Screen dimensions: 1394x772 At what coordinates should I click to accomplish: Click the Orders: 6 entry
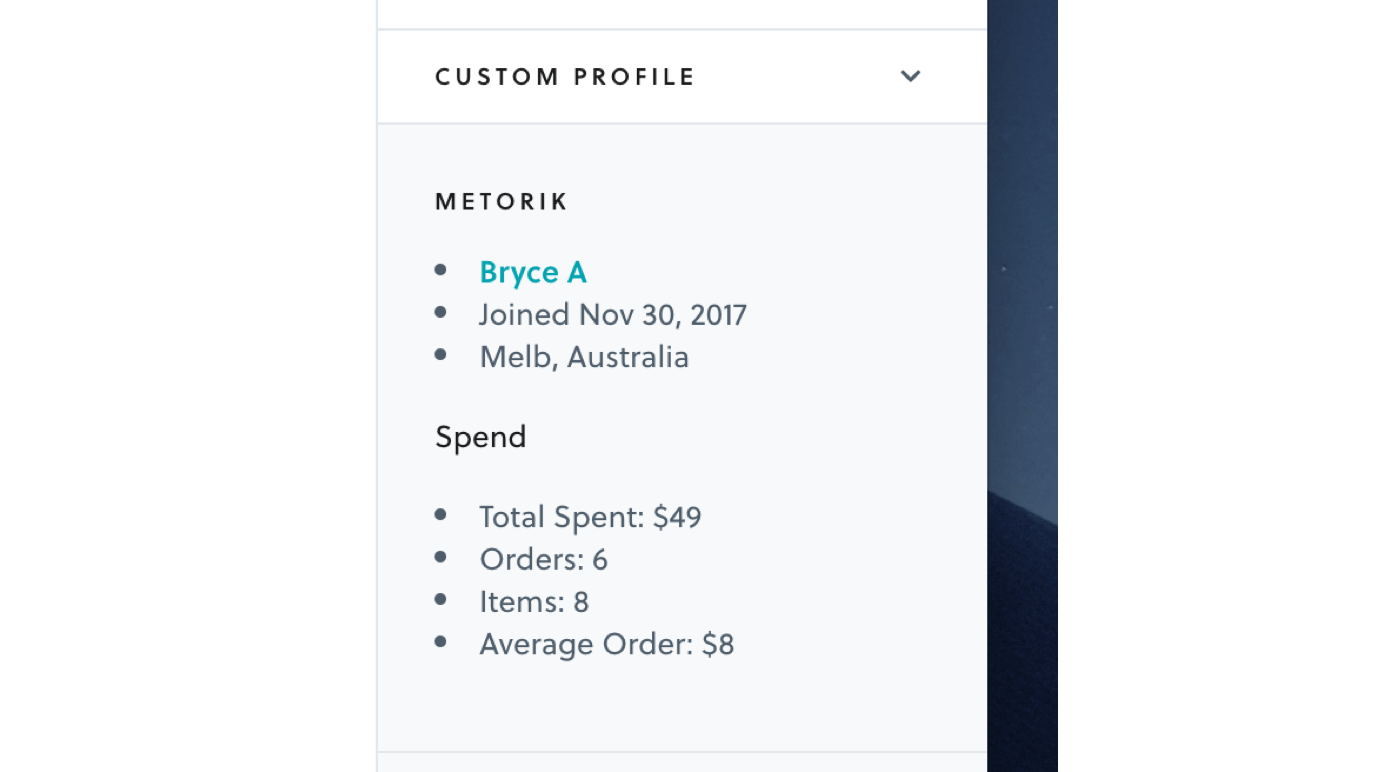pos(543,559)
